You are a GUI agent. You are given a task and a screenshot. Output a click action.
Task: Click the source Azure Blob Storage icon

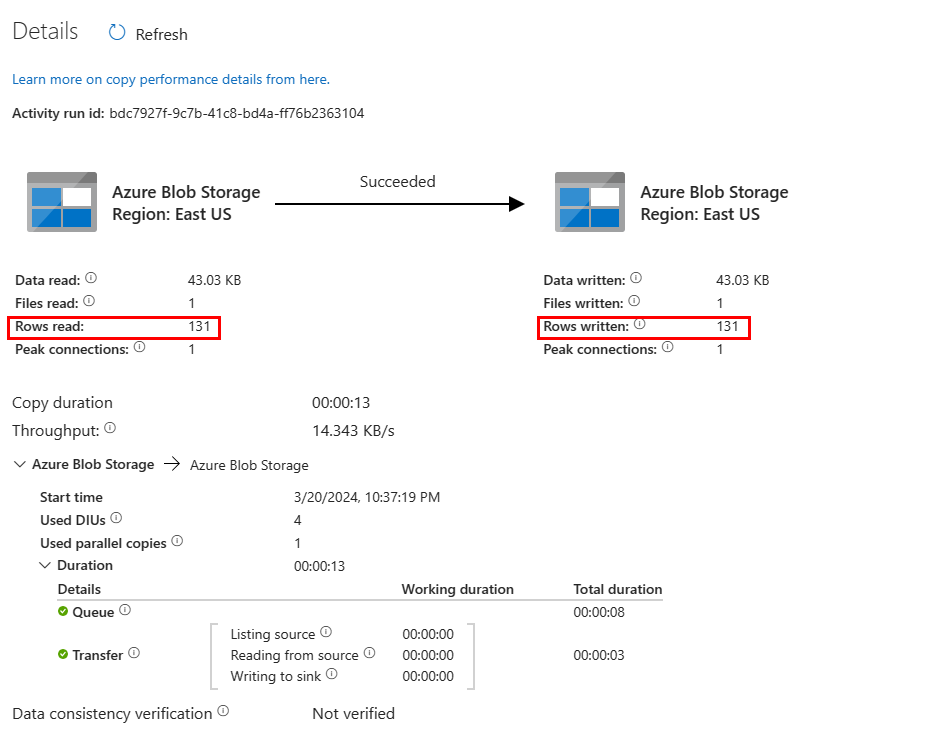tap(62, 202)
